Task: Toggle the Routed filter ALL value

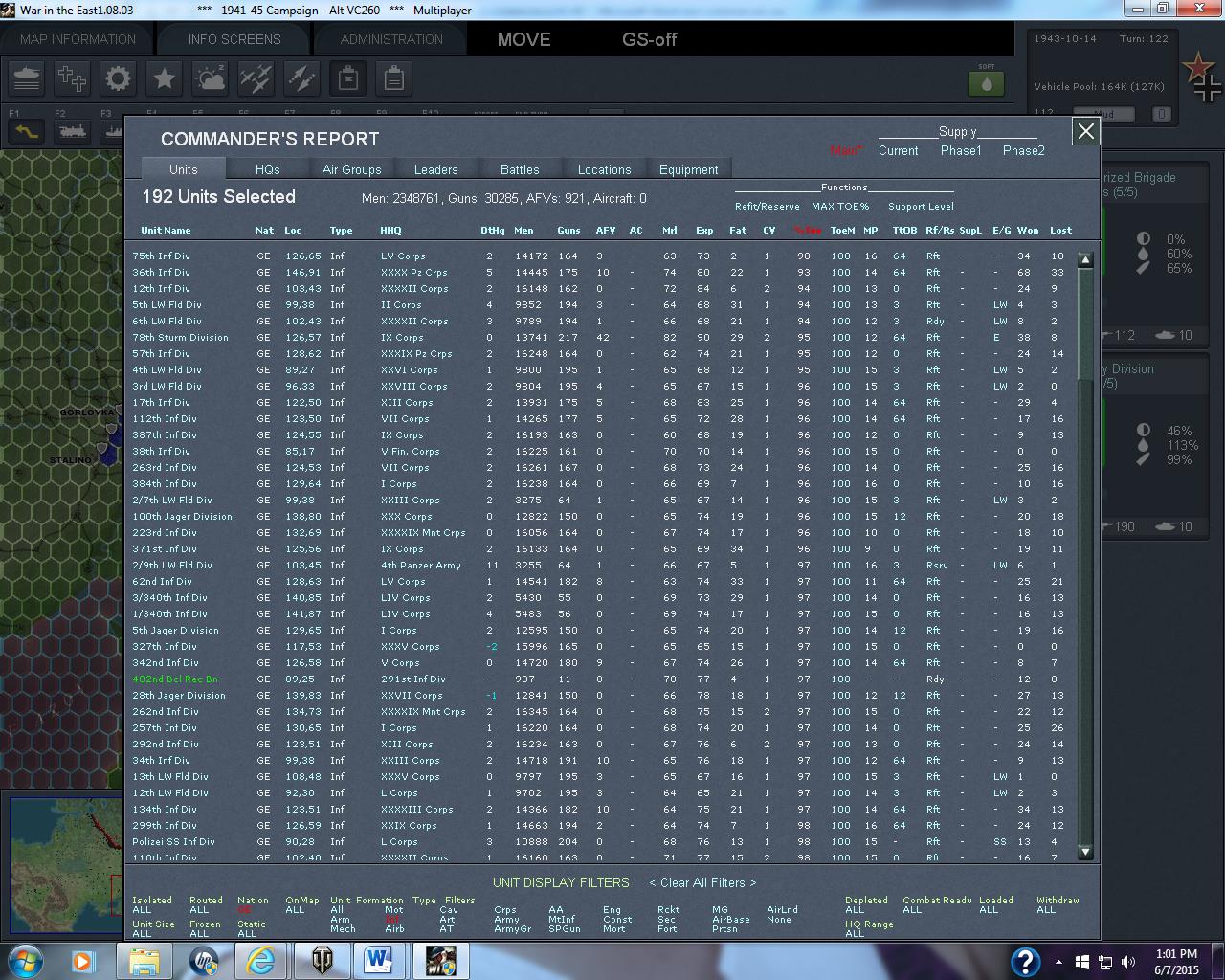Action: 199,910
